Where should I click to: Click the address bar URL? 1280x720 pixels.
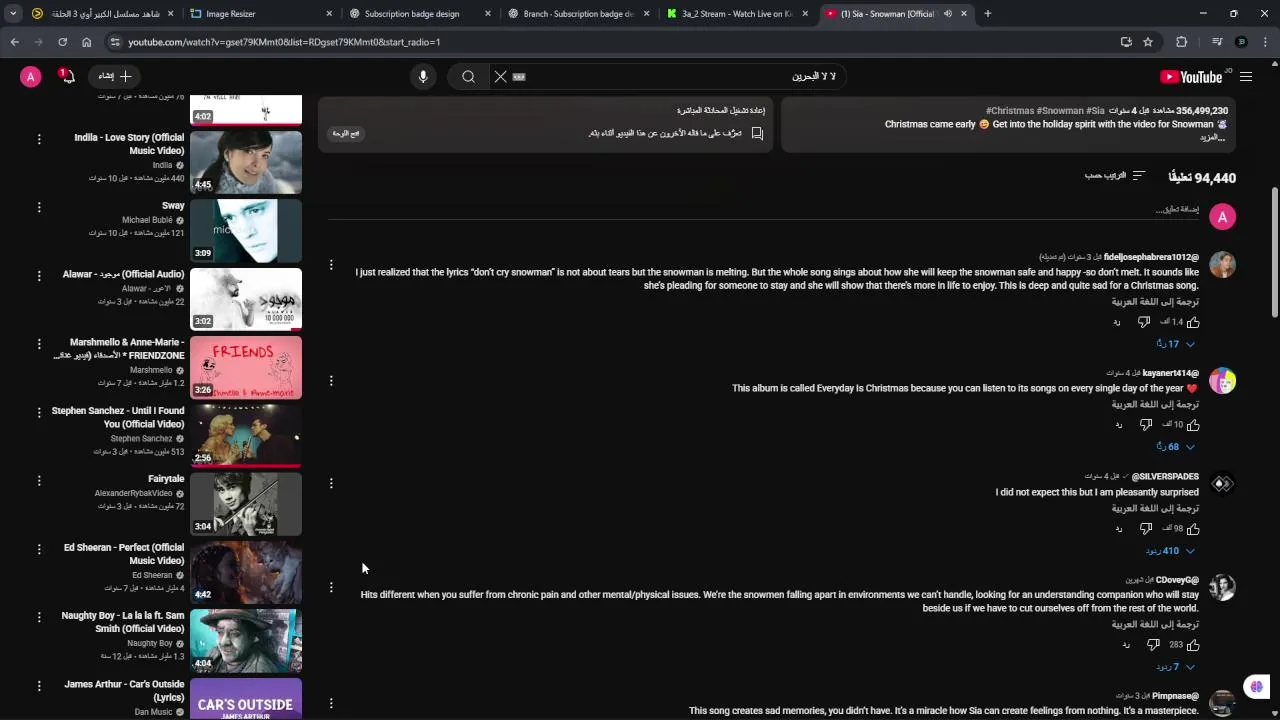[284, 42]
